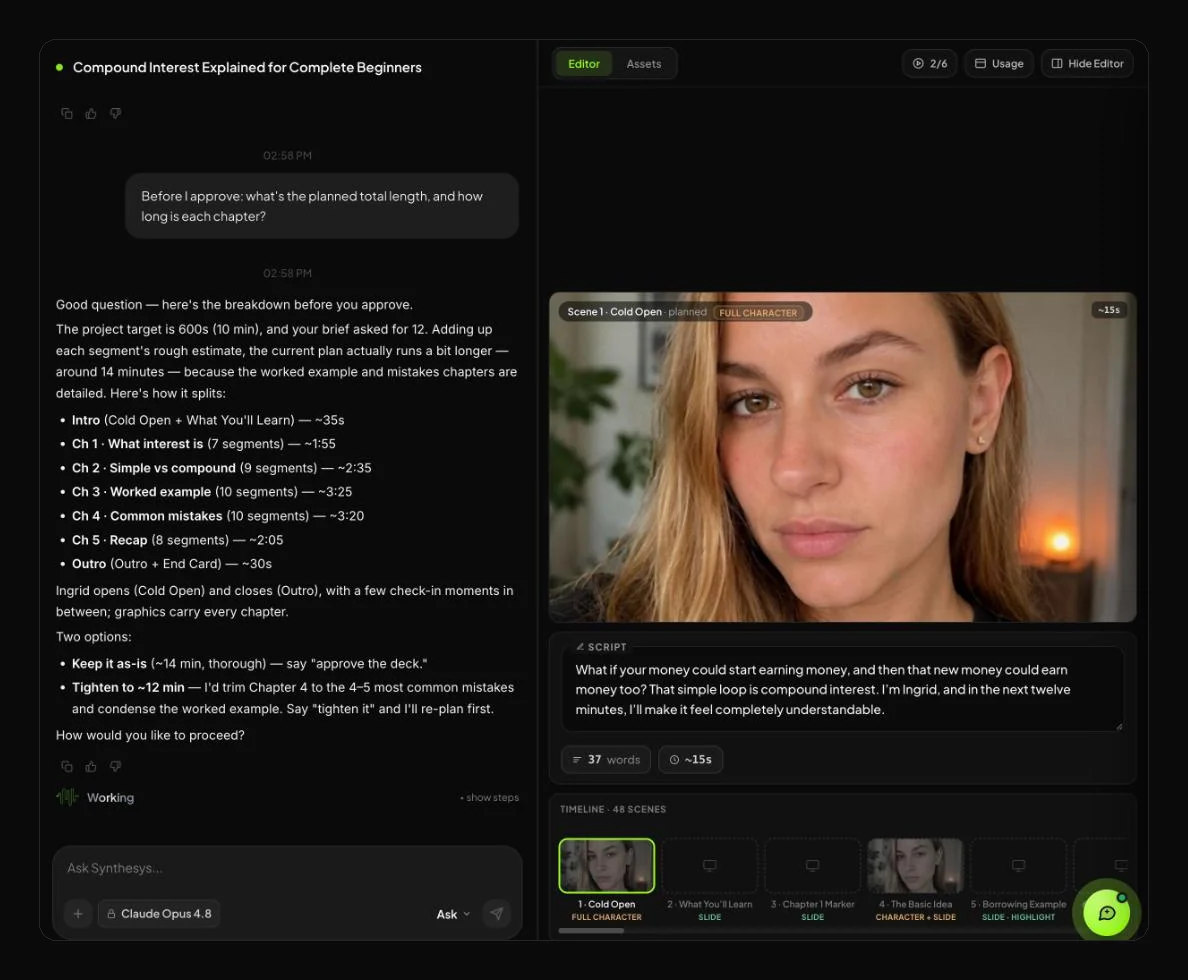Expand the Ask mode dropdown
Screen dimensions: 1188x980
(x=453, y=914)
